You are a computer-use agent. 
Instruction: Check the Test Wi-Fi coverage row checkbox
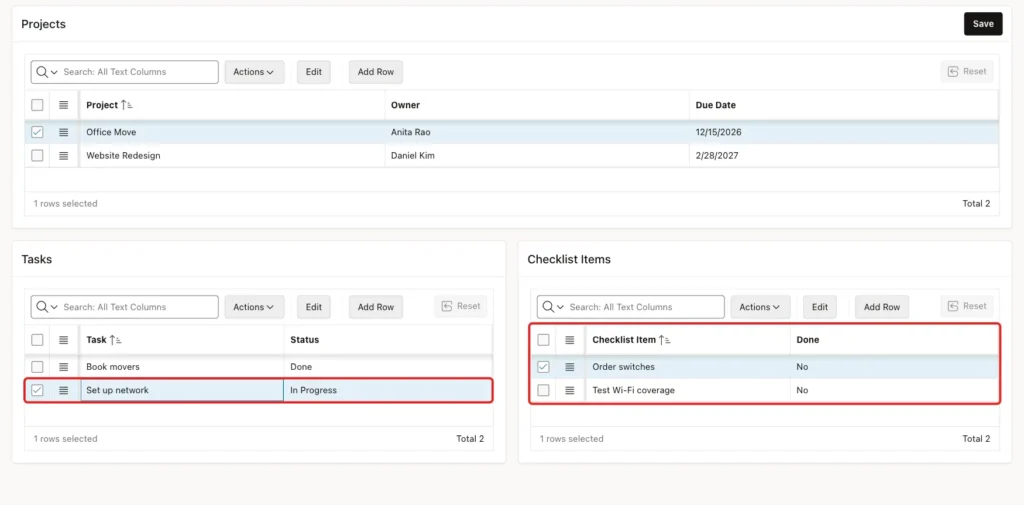543,390
